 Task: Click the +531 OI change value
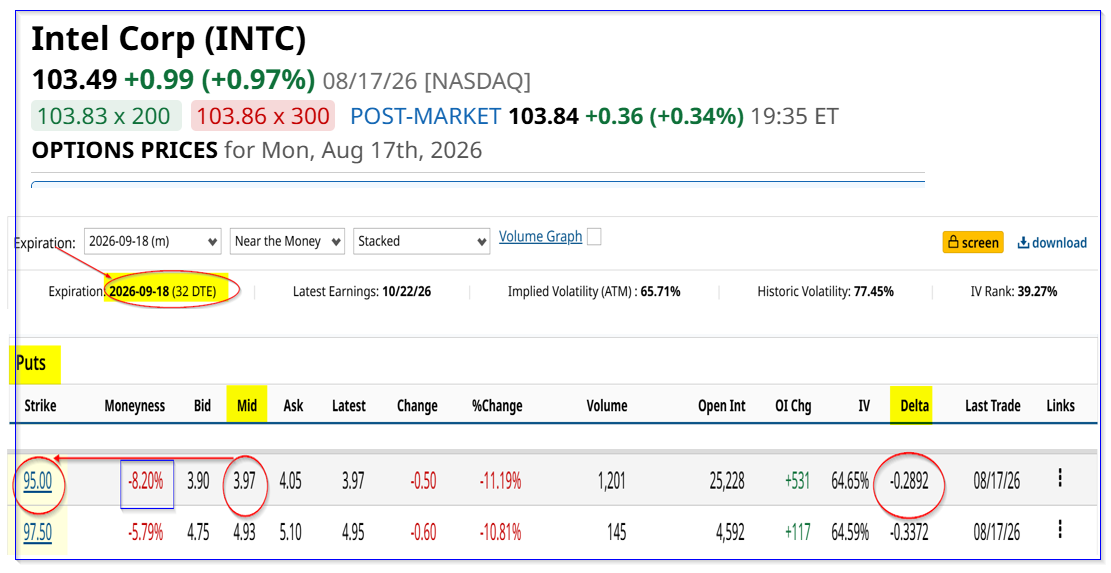point(798,482)
